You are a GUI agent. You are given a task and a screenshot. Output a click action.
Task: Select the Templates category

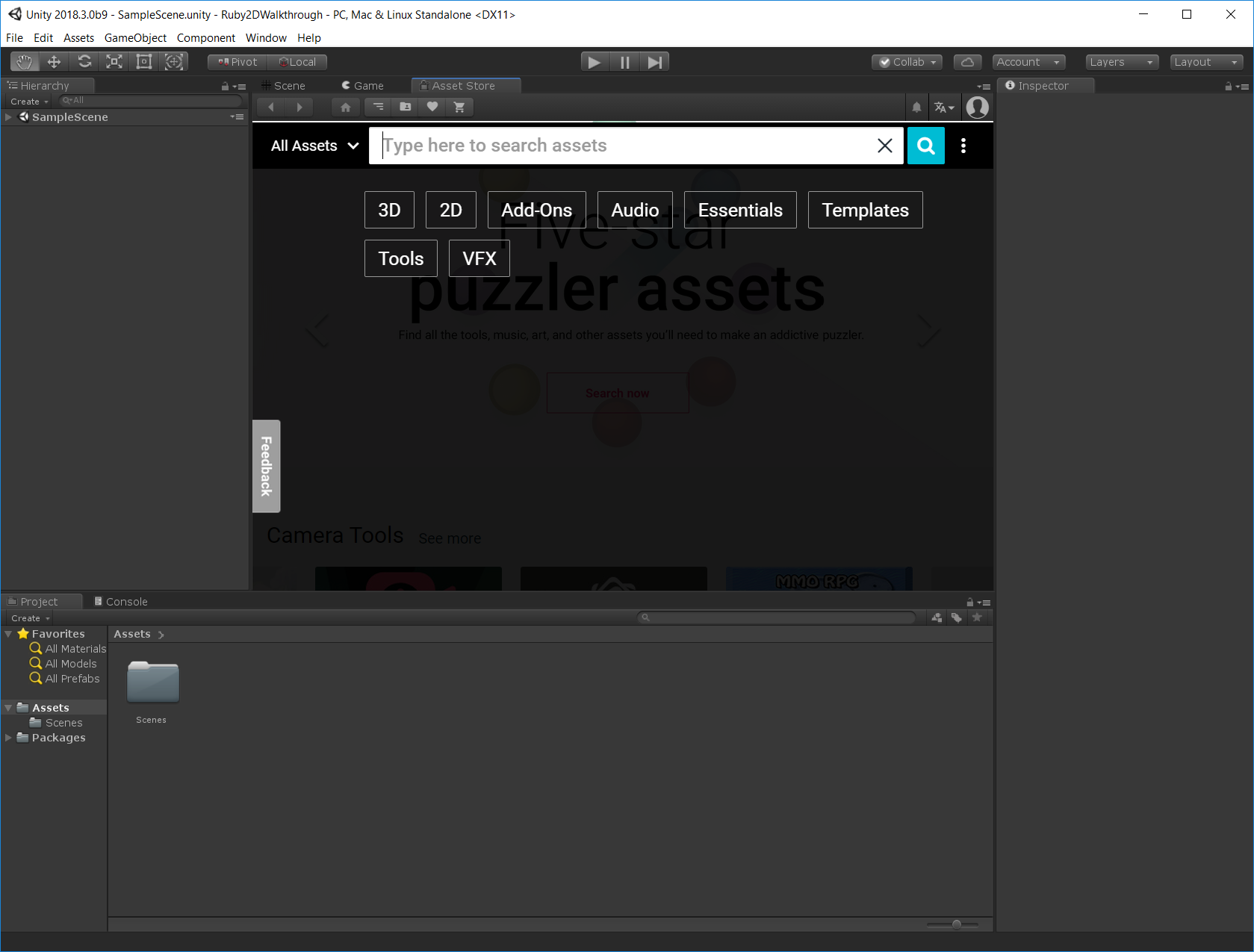866,210
